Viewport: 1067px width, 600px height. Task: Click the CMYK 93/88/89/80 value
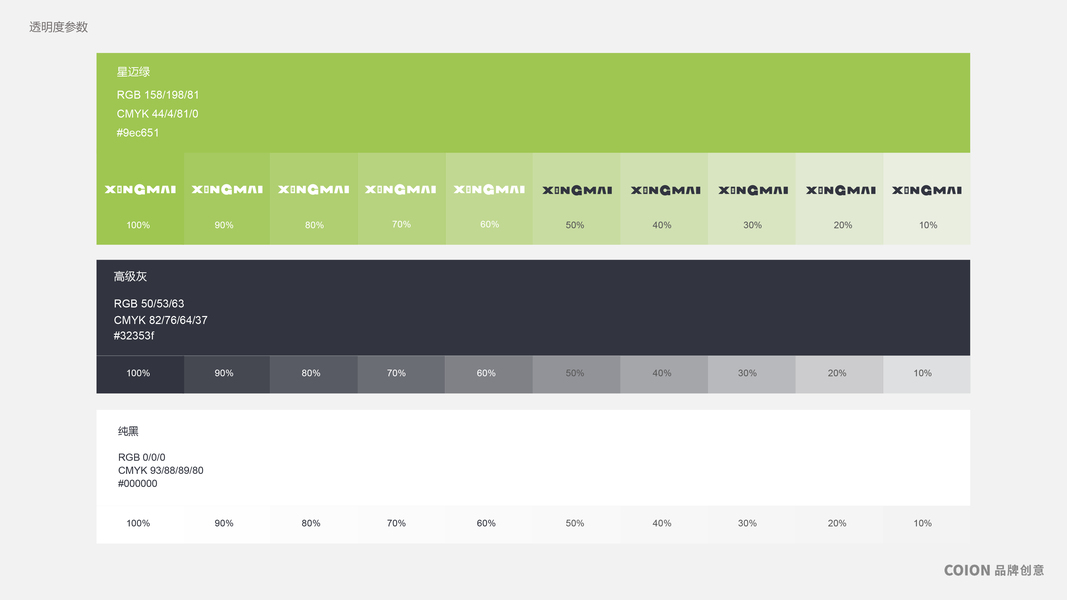click(161, 470)
